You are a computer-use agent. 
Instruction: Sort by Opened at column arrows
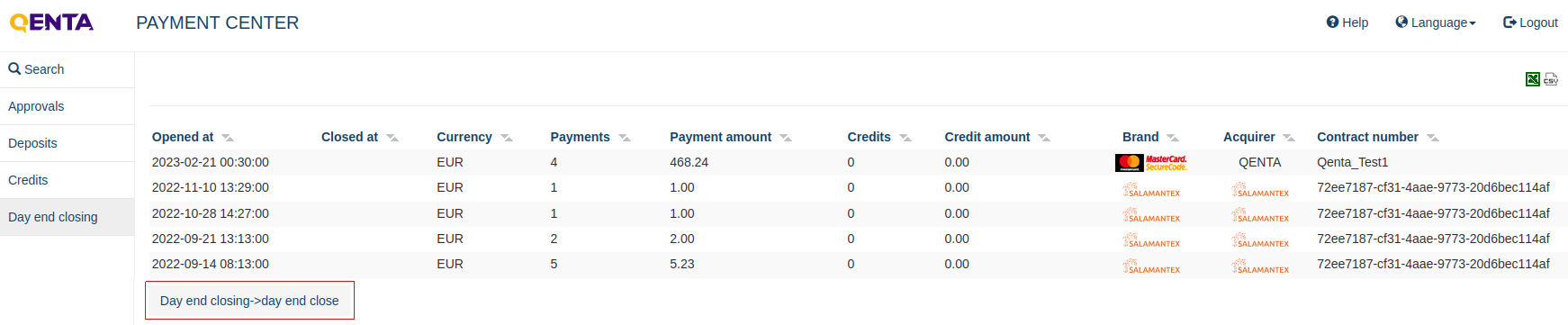[228, 138]
